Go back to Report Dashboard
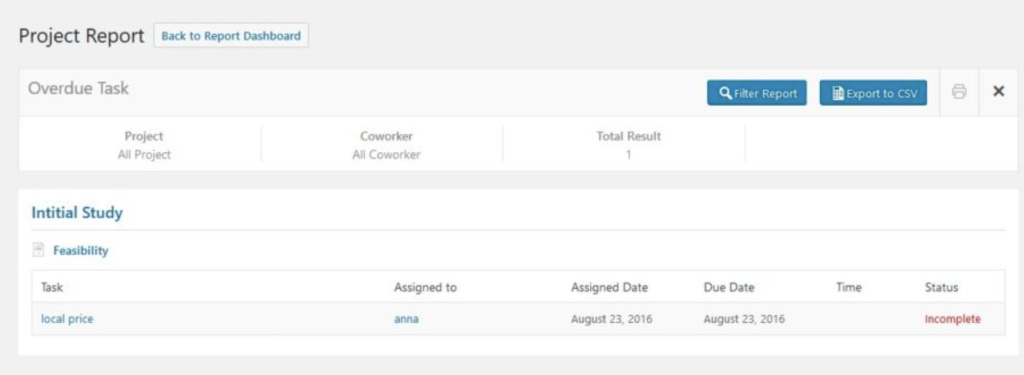 (231, 36)
